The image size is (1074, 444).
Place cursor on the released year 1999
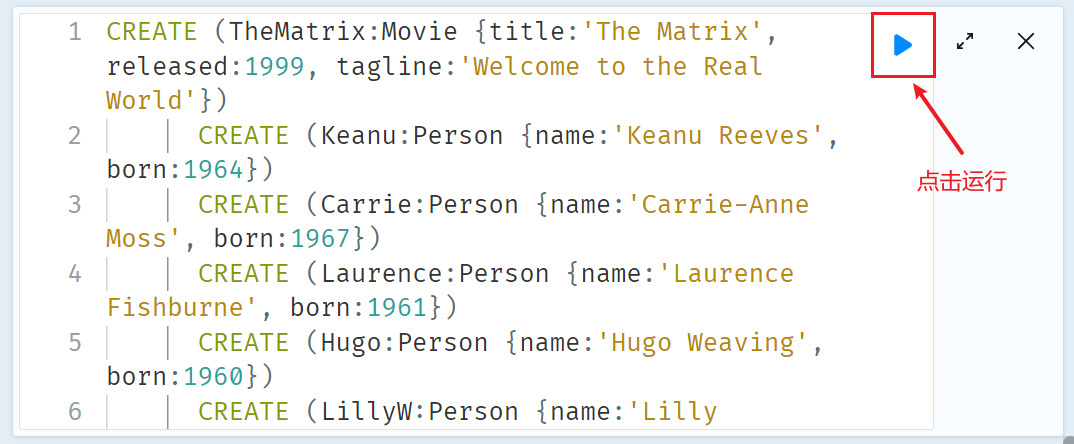[x=275, y=66]
